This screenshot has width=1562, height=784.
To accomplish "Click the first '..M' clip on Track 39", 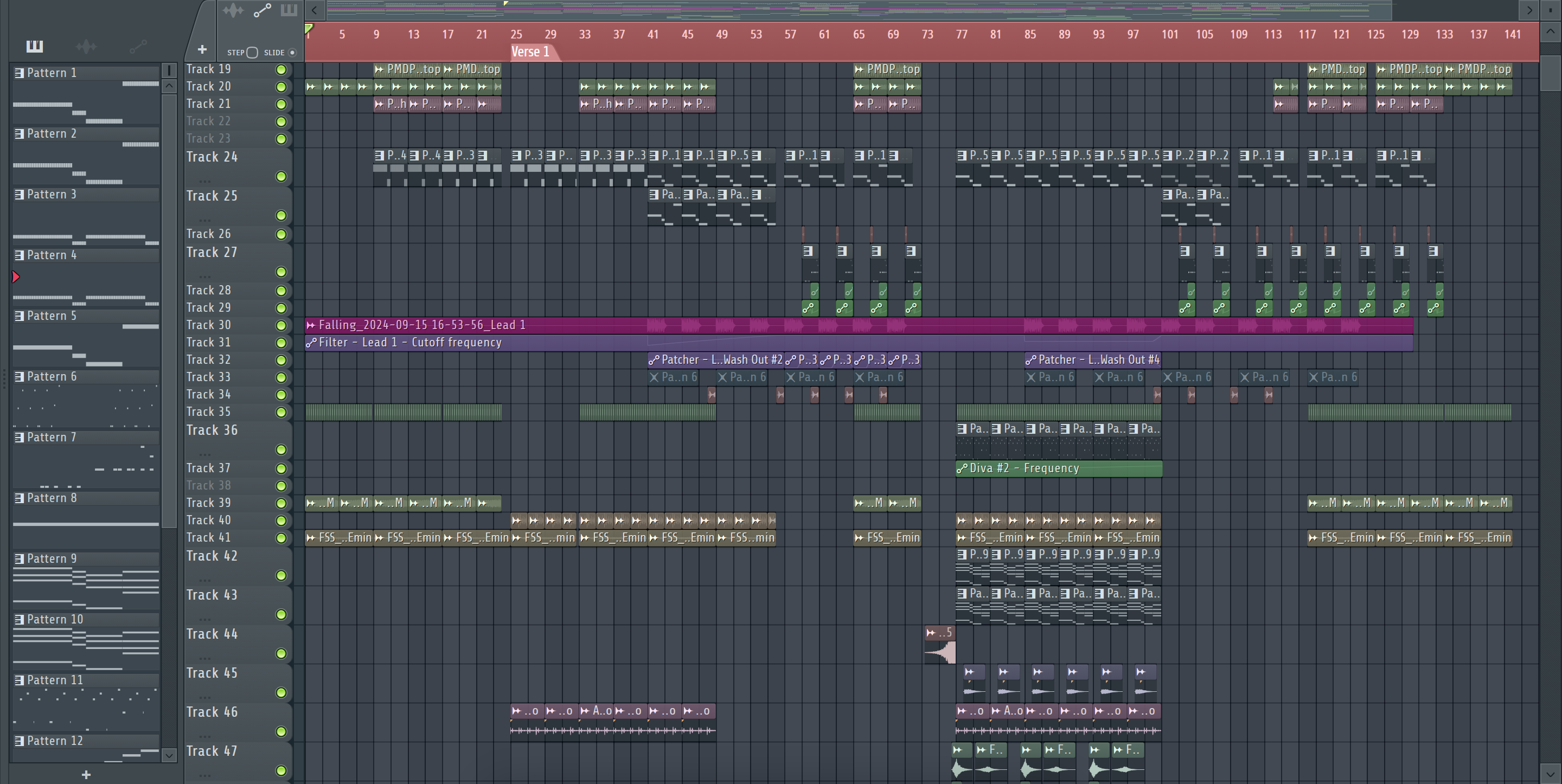I will tap(322, 503).
